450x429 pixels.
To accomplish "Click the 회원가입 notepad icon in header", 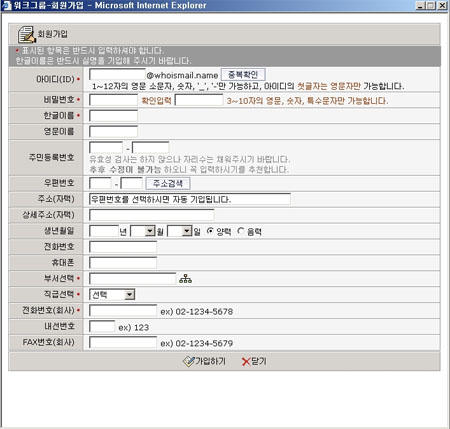I will click(x=27, y=35).
